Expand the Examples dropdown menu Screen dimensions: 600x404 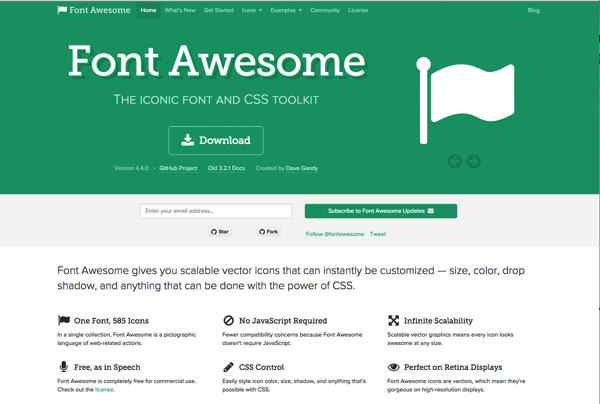(286, 10)
